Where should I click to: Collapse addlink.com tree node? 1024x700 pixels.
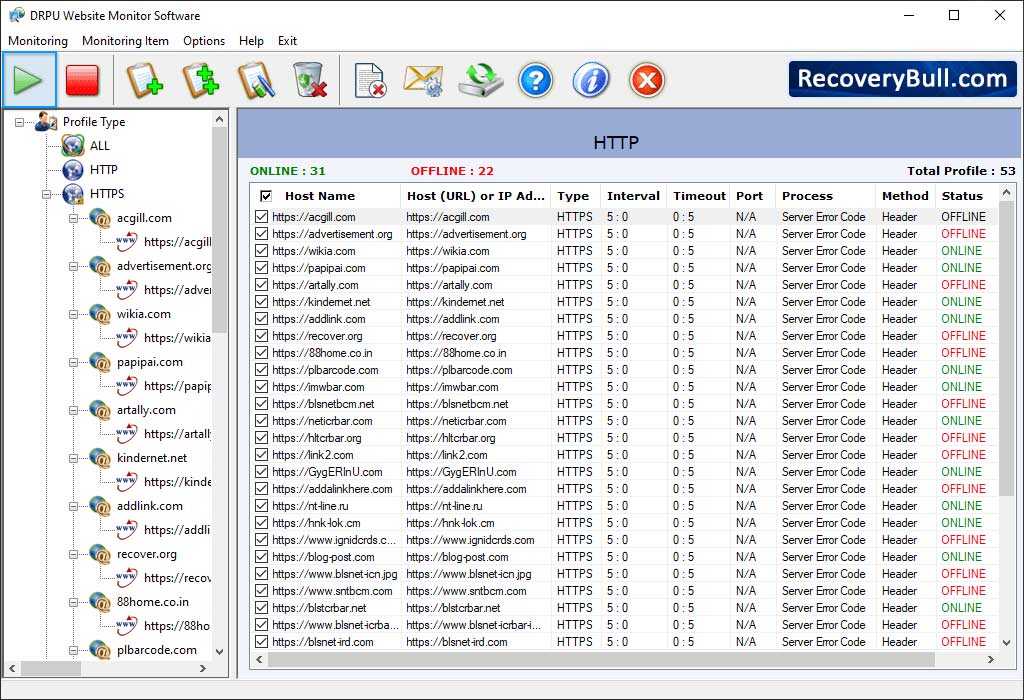[74, 506]
